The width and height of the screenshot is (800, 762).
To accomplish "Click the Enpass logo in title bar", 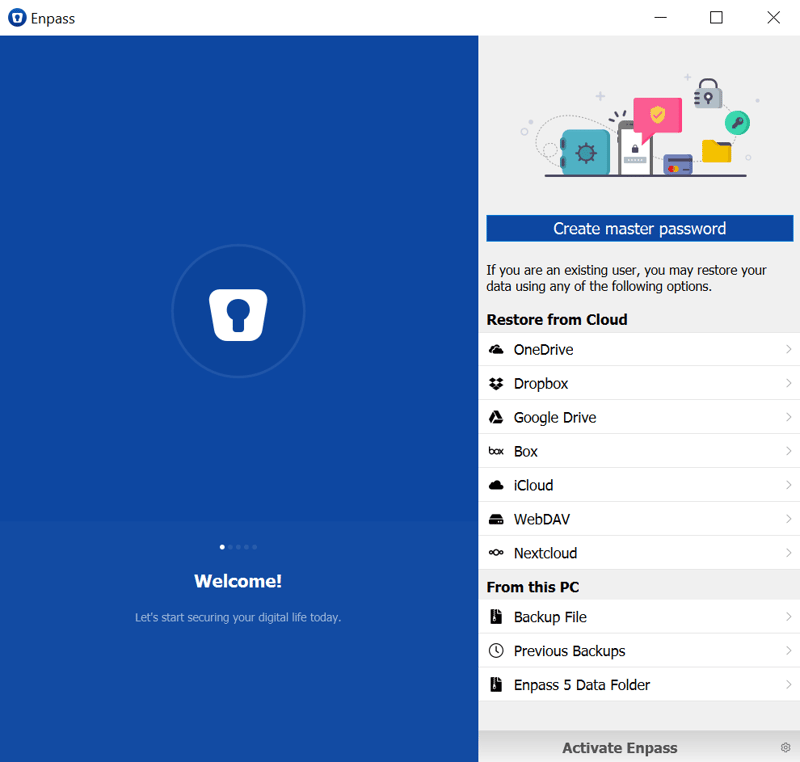I will (17, 18).
